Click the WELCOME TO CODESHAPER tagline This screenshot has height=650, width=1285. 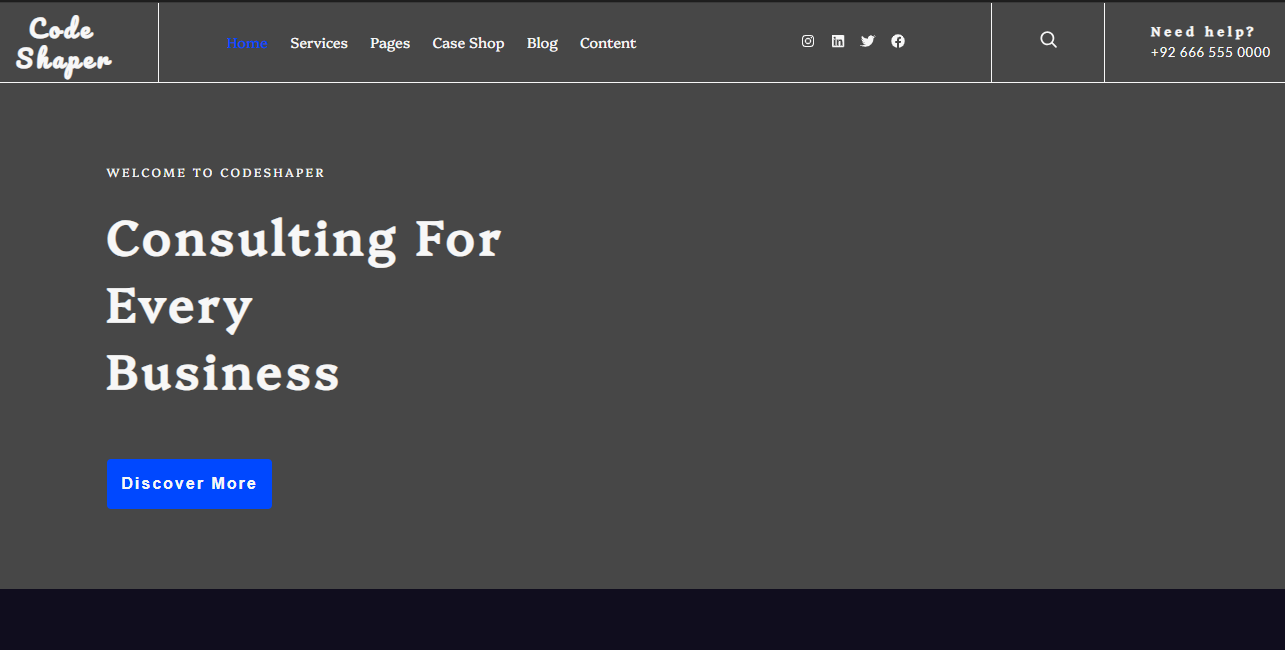point(215,172)
